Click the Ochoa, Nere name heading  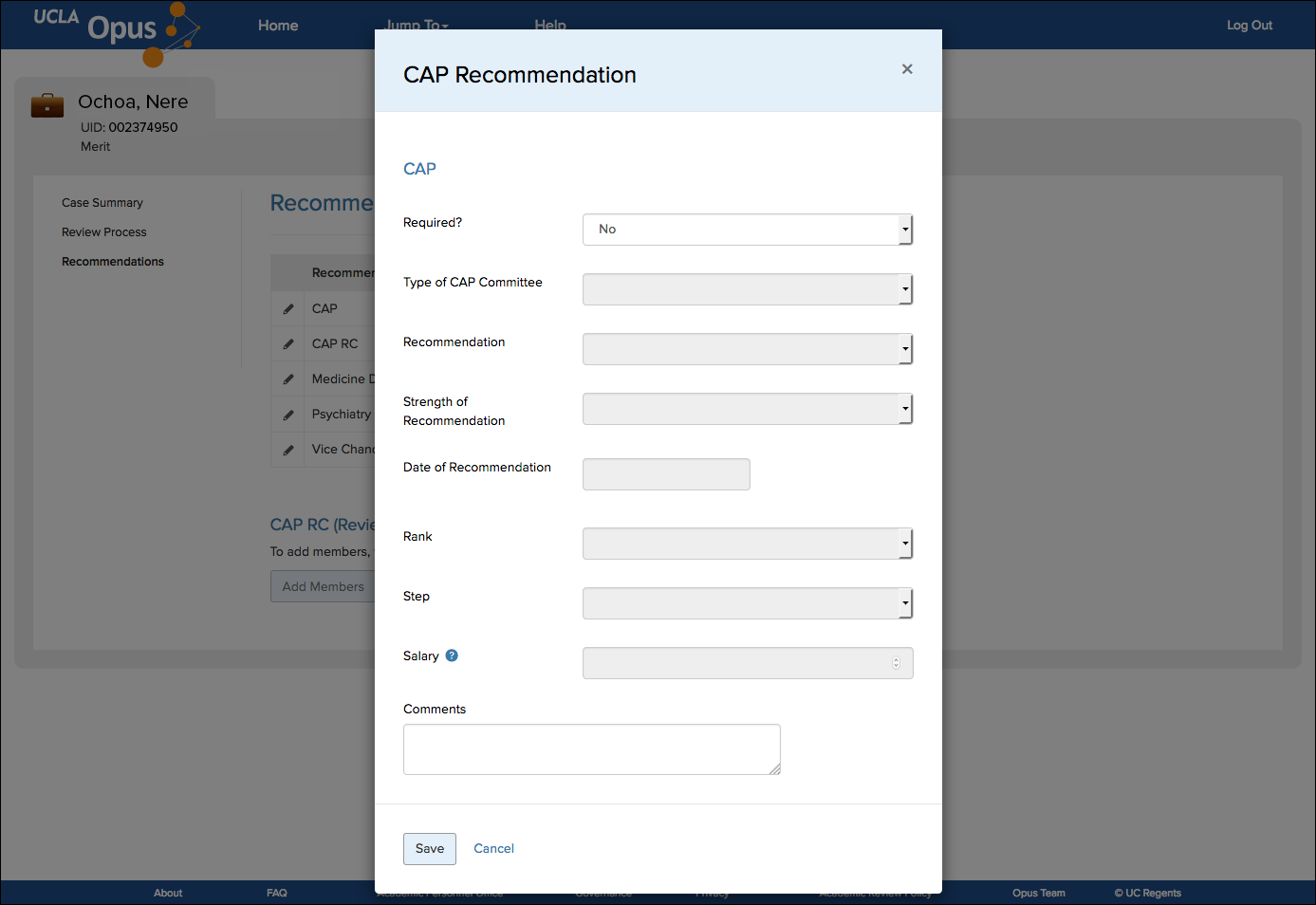tap(133, 102)
